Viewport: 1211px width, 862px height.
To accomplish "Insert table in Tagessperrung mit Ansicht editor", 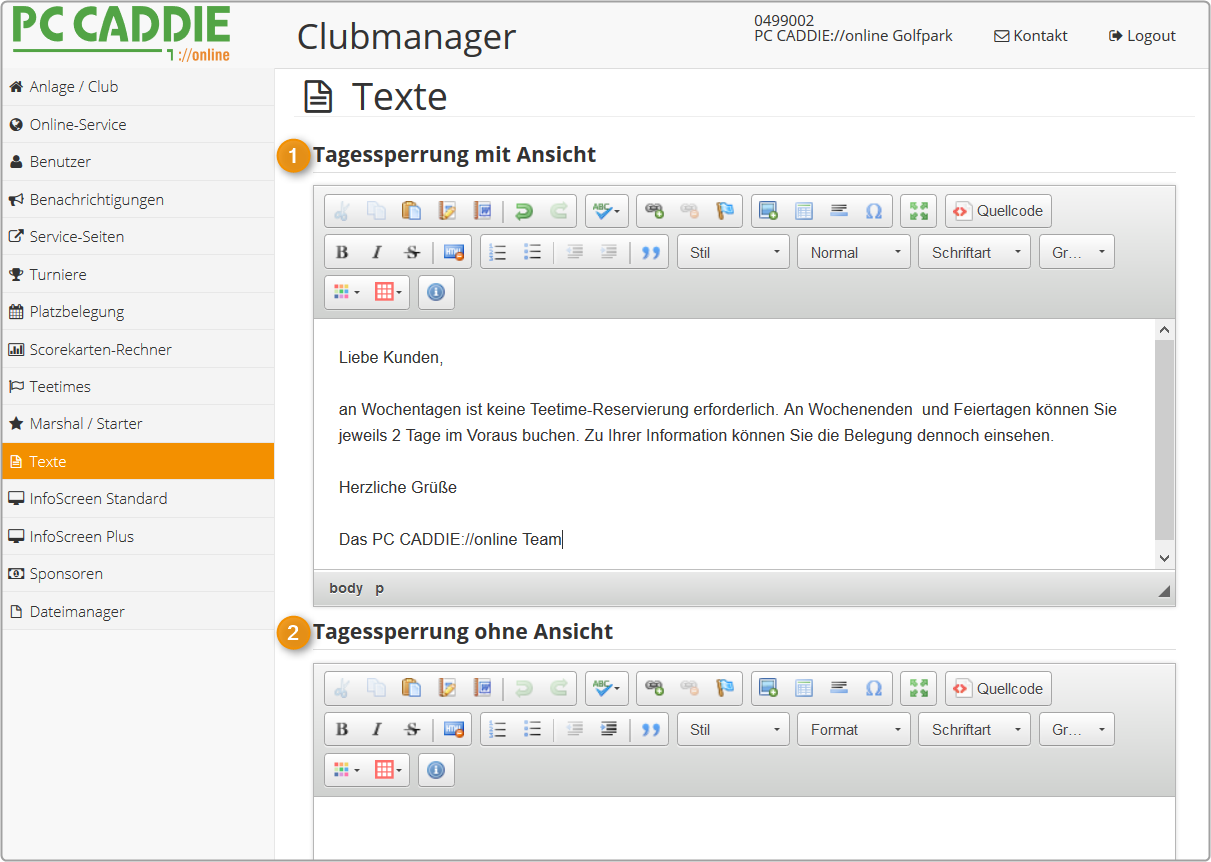I will 804,211.
